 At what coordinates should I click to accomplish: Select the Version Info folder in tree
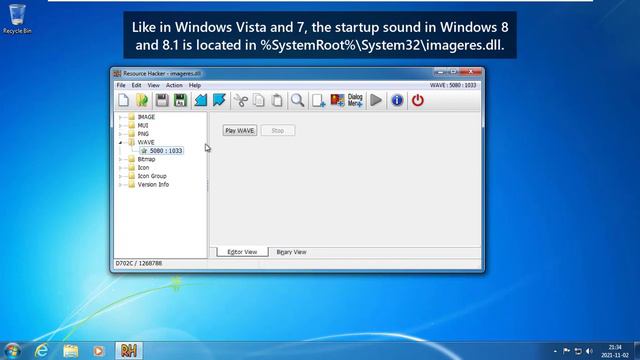pyautogui.click(x=149, y=184)
